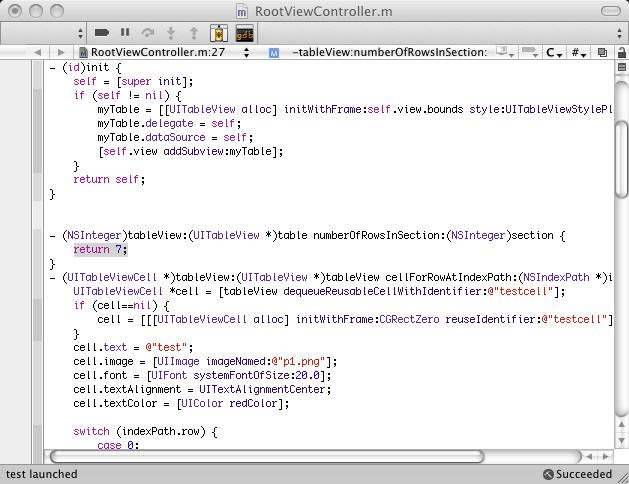Click the Succeeded build status icon
This screenshot has height=484, width=629.
click(x=548, y=474)
